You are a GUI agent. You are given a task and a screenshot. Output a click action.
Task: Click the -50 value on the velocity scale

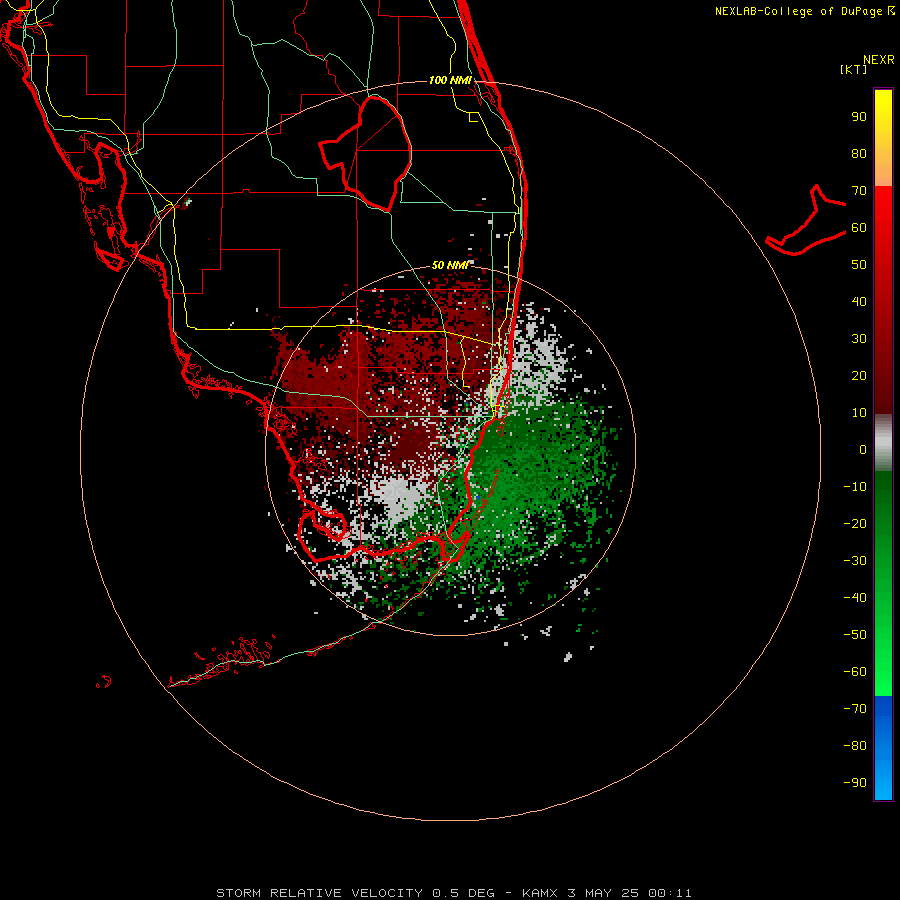click(855, 634)
